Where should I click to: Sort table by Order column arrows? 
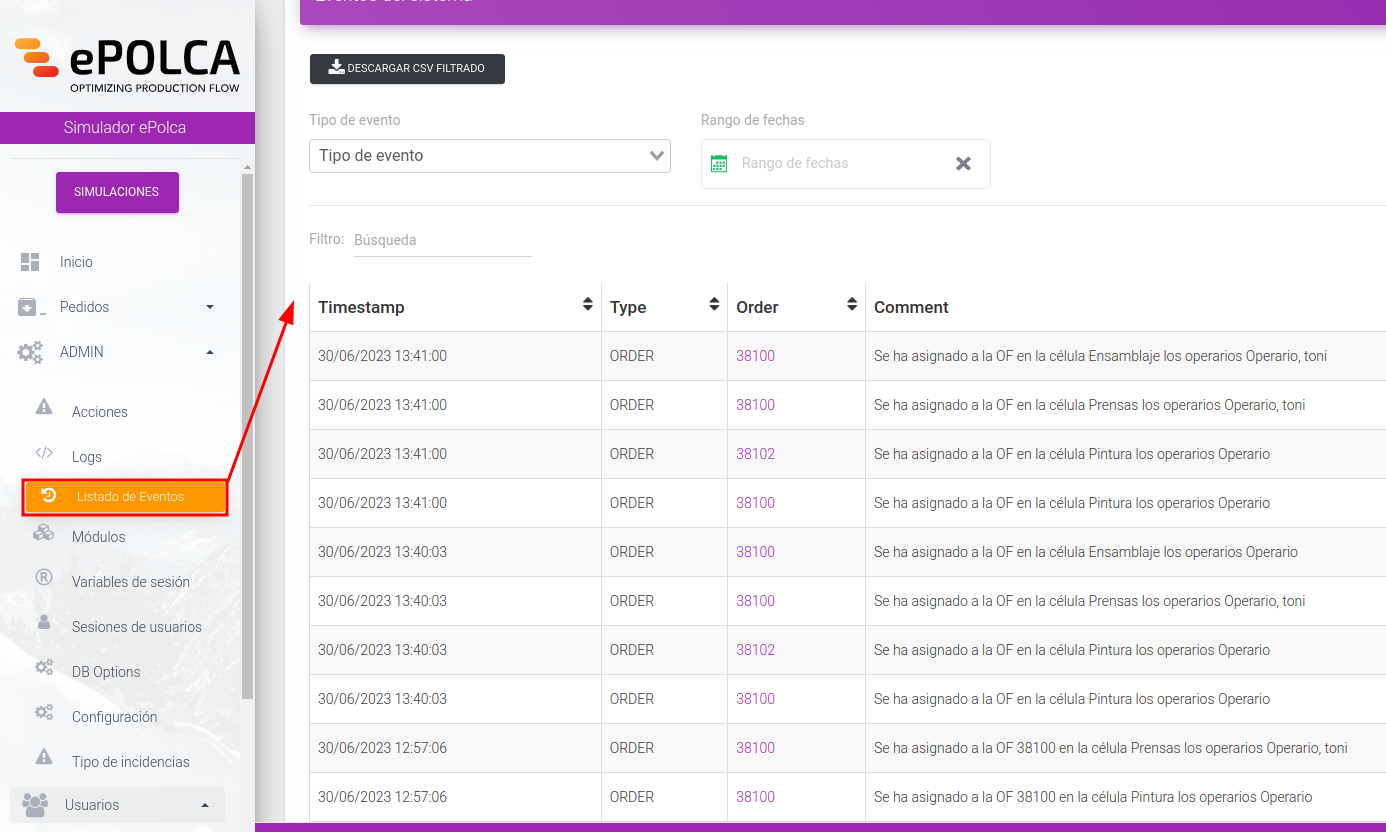coord(852,304)
